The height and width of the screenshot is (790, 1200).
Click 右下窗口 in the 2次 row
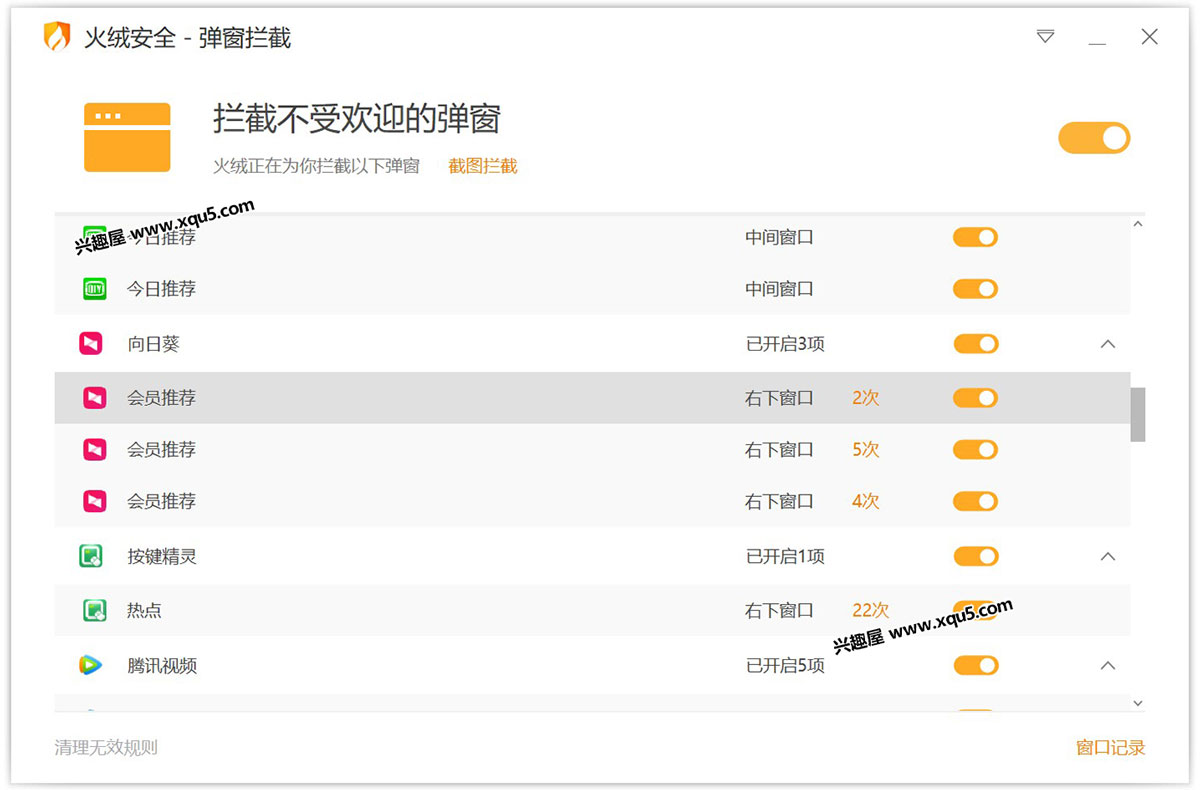point(779,398)
